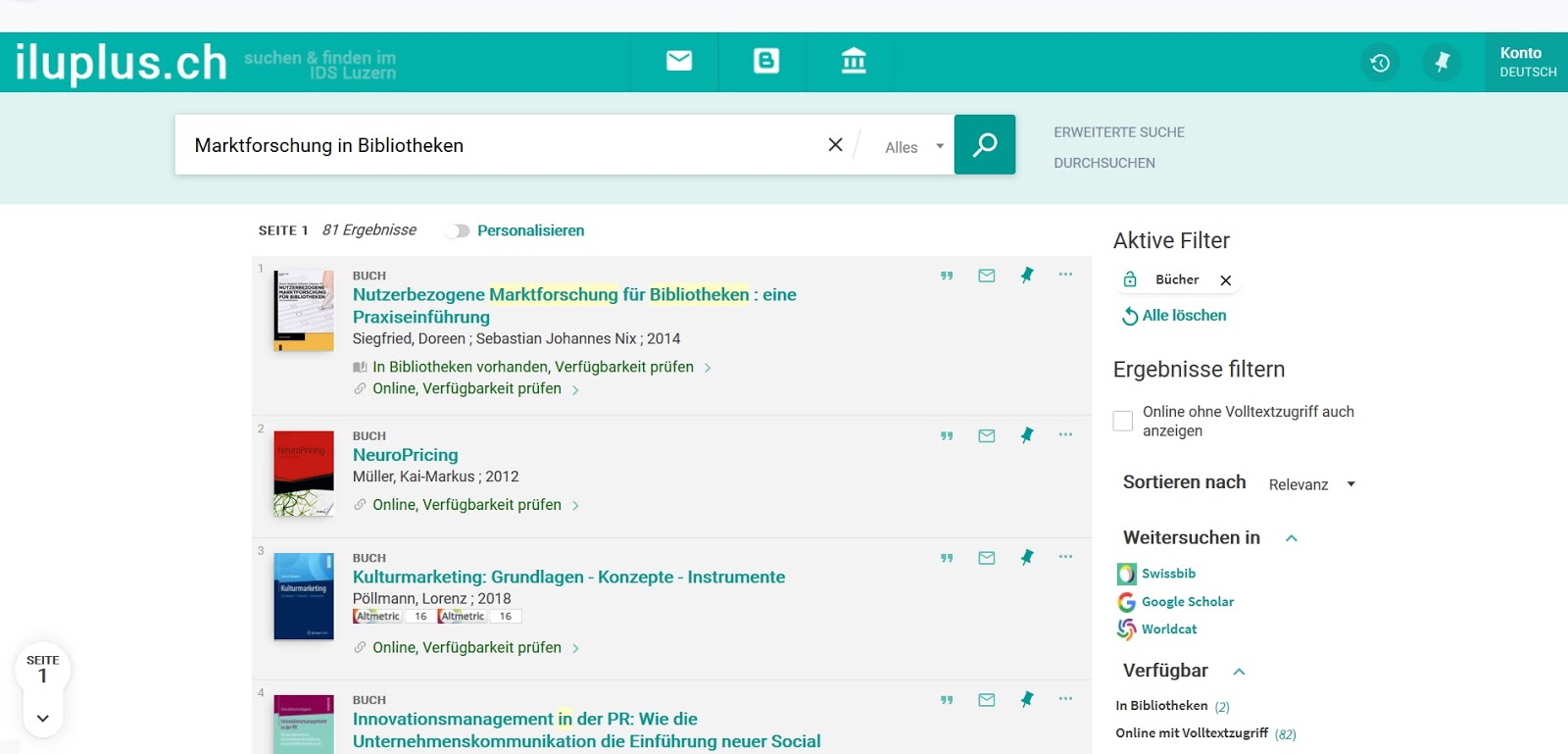
Task: Open the library building icon in the header
Action: pyautogui.click(x=854, y=61)
